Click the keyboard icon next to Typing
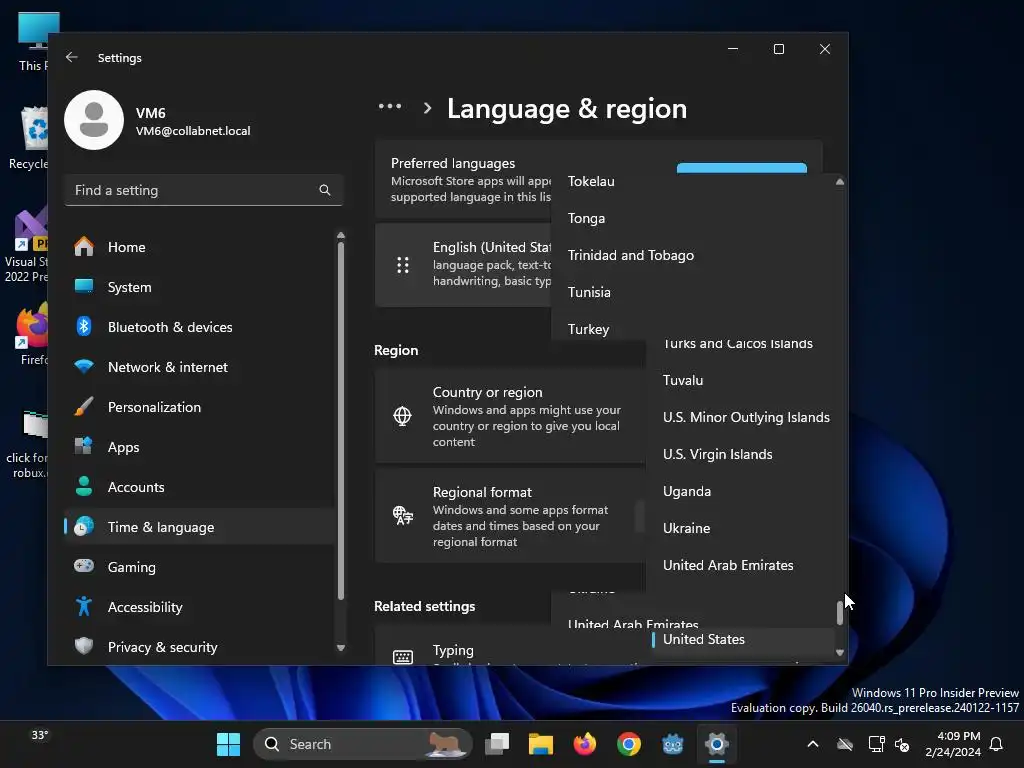1024x768 pixels. (403, 657)
